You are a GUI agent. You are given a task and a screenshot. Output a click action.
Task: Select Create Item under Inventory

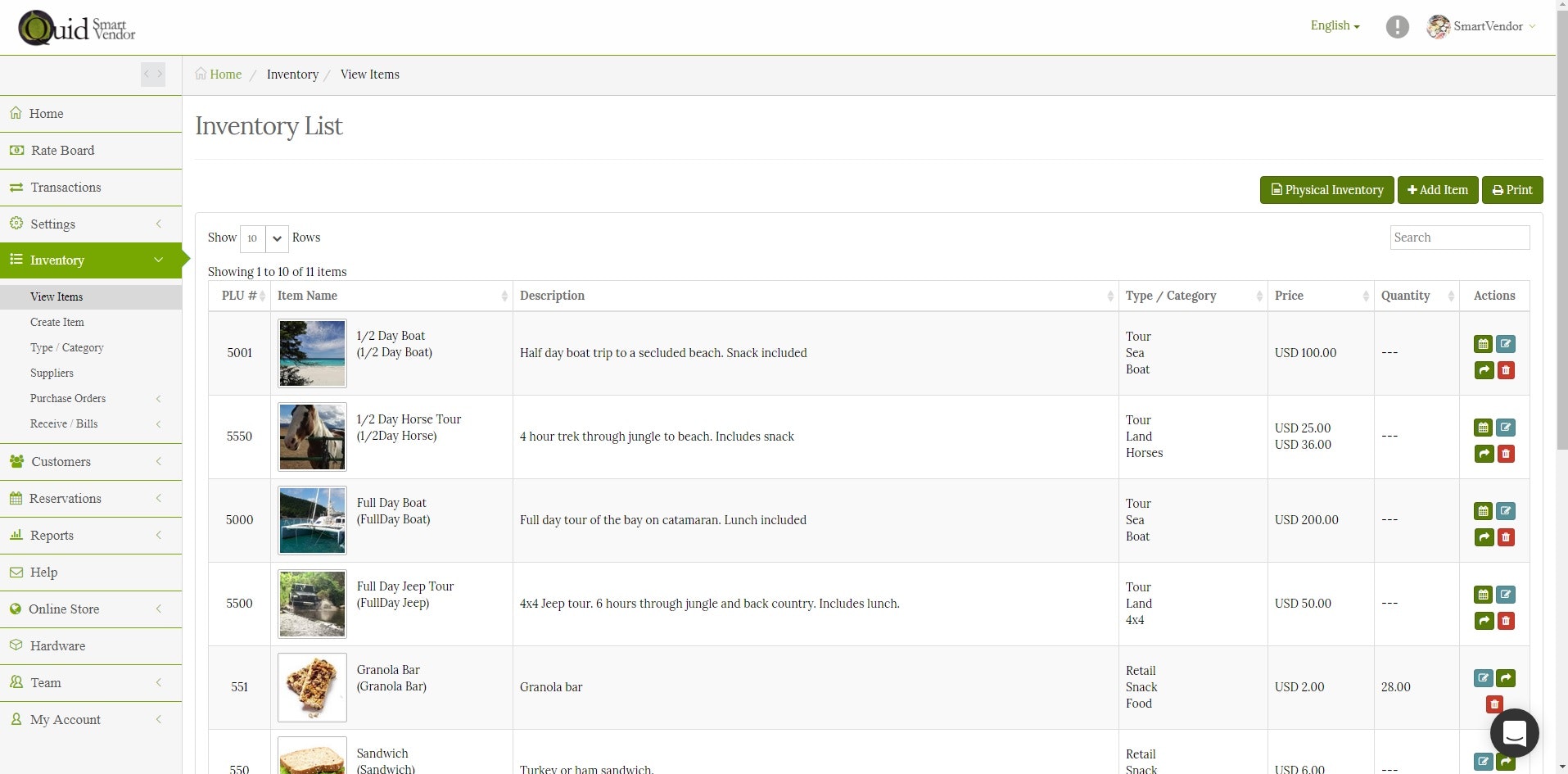point(56,322)
